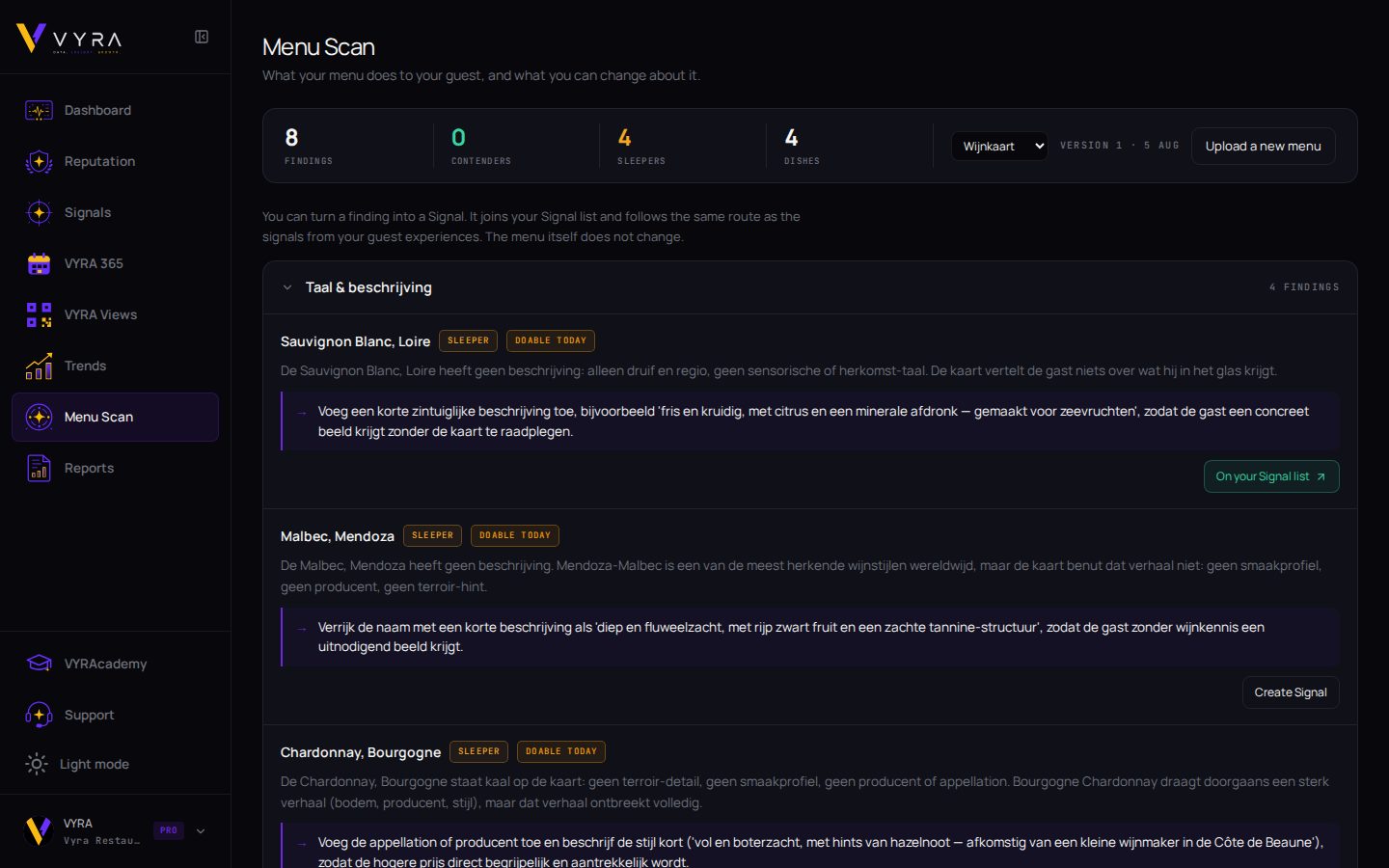Screen dimensions: 1389x868
Task: Click the 8 Findings stat
Action: point(309,147)
